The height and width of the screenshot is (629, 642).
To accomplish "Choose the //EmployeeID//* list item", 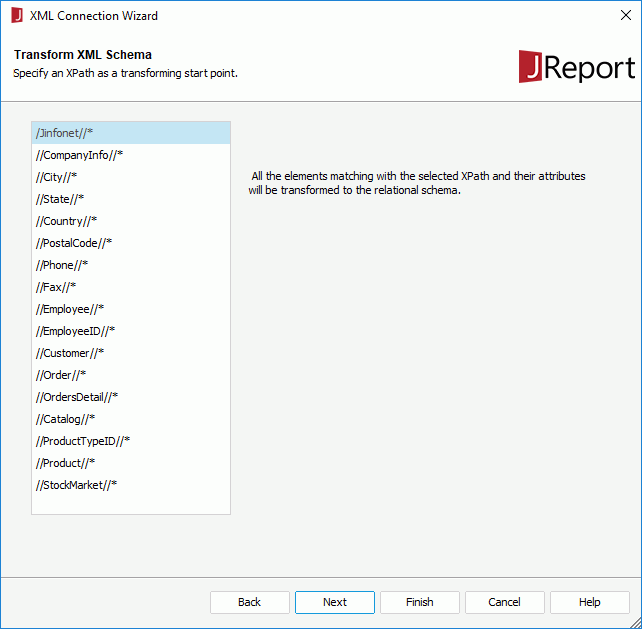I will [131, 331].
